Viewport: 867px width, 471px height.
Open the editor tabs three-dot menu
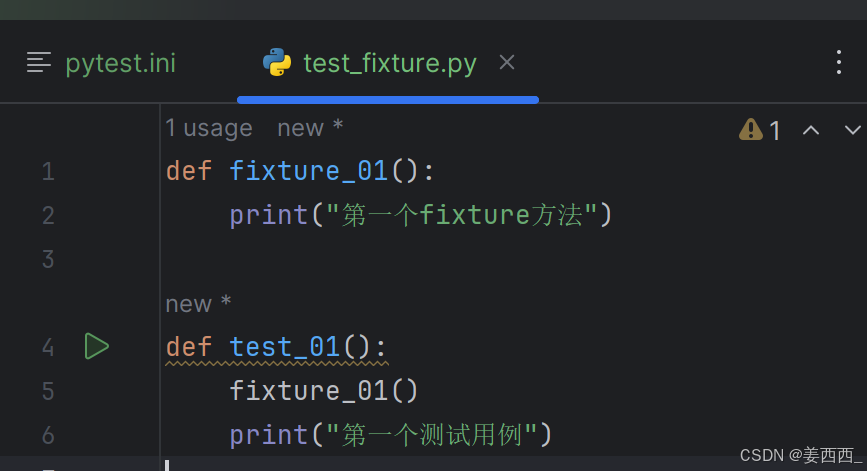[839, 62]
